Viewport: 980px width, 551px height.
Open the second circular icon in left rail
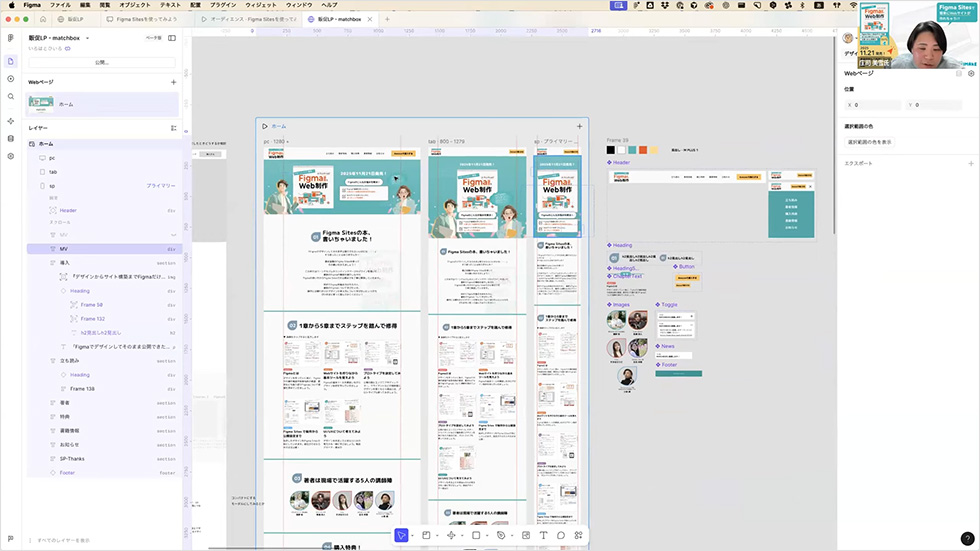click(x=11, y=79)
